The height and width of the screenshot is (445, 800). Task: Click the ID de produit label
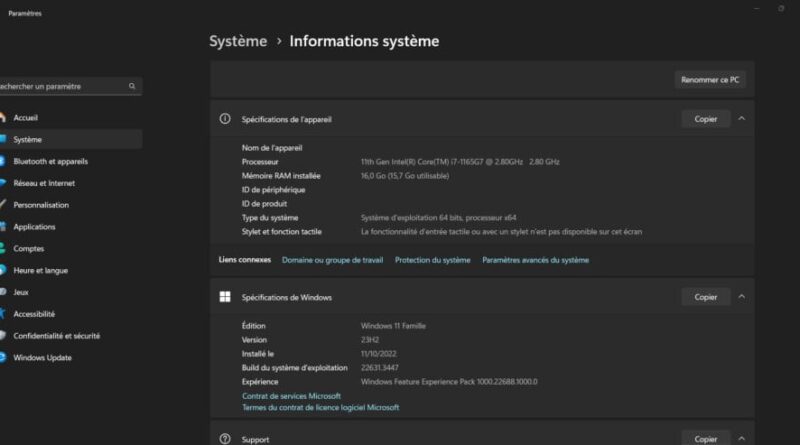tap(264, 204)
